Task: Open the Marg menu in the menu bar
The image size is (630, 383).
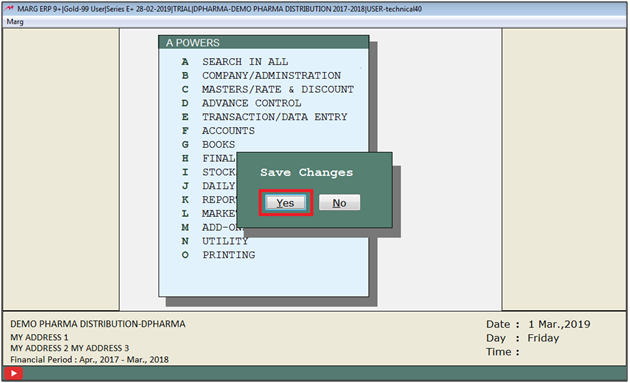Action: click(15, 22)
